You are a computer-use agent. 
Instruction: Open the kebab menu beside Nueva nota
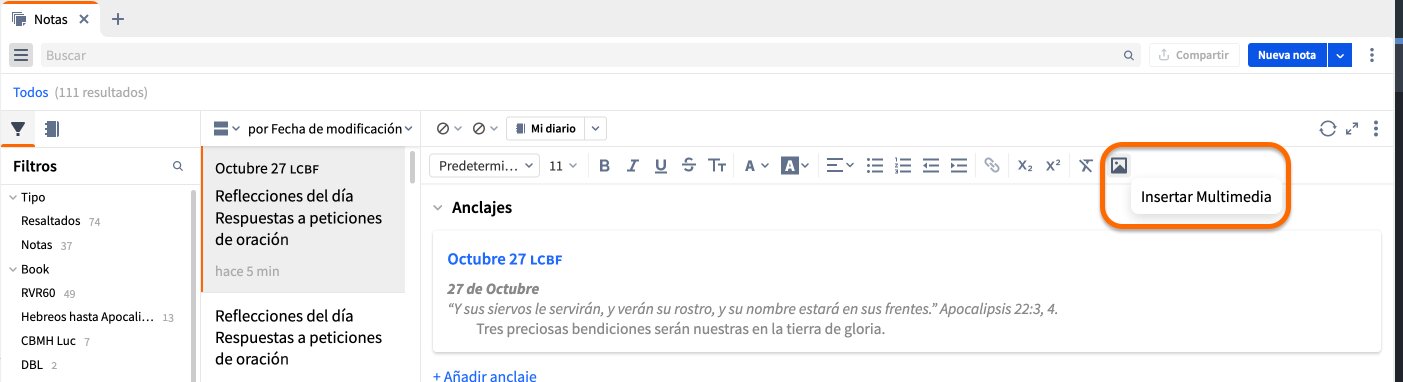[1372, 55]
